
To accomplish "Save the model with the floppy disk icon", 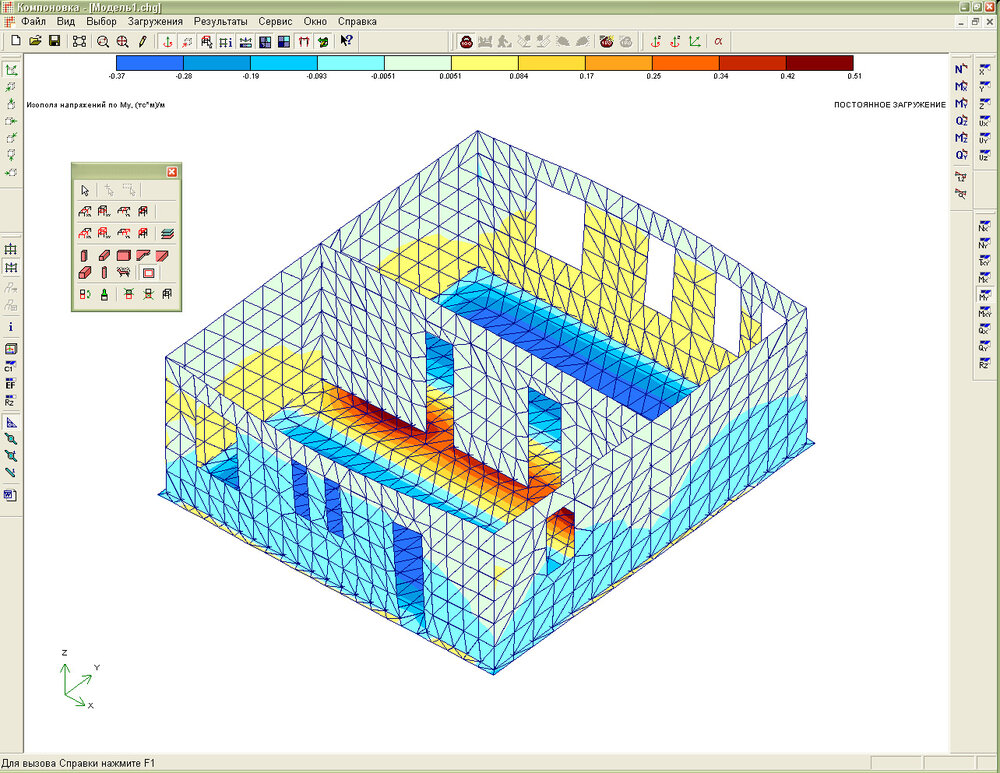I will [x=54, y=41].
